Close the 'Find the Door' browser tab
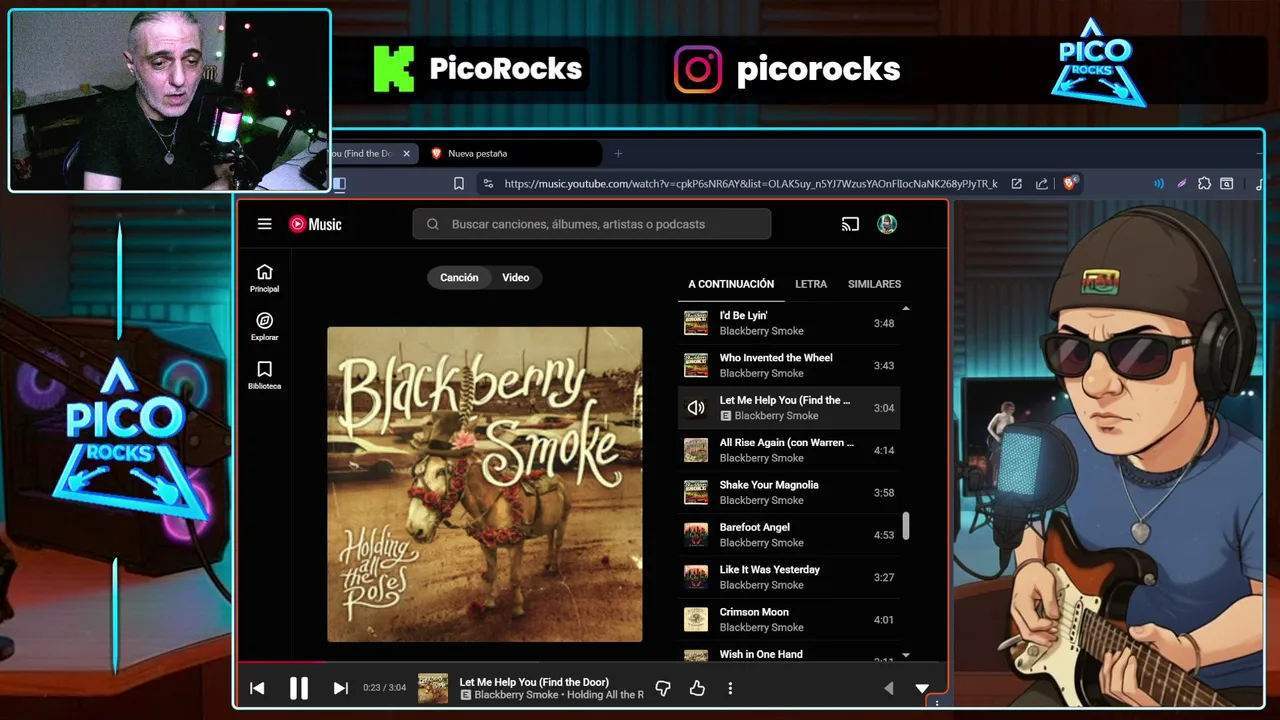Screen dimensions: 1280x720 [x=406, y=154]
